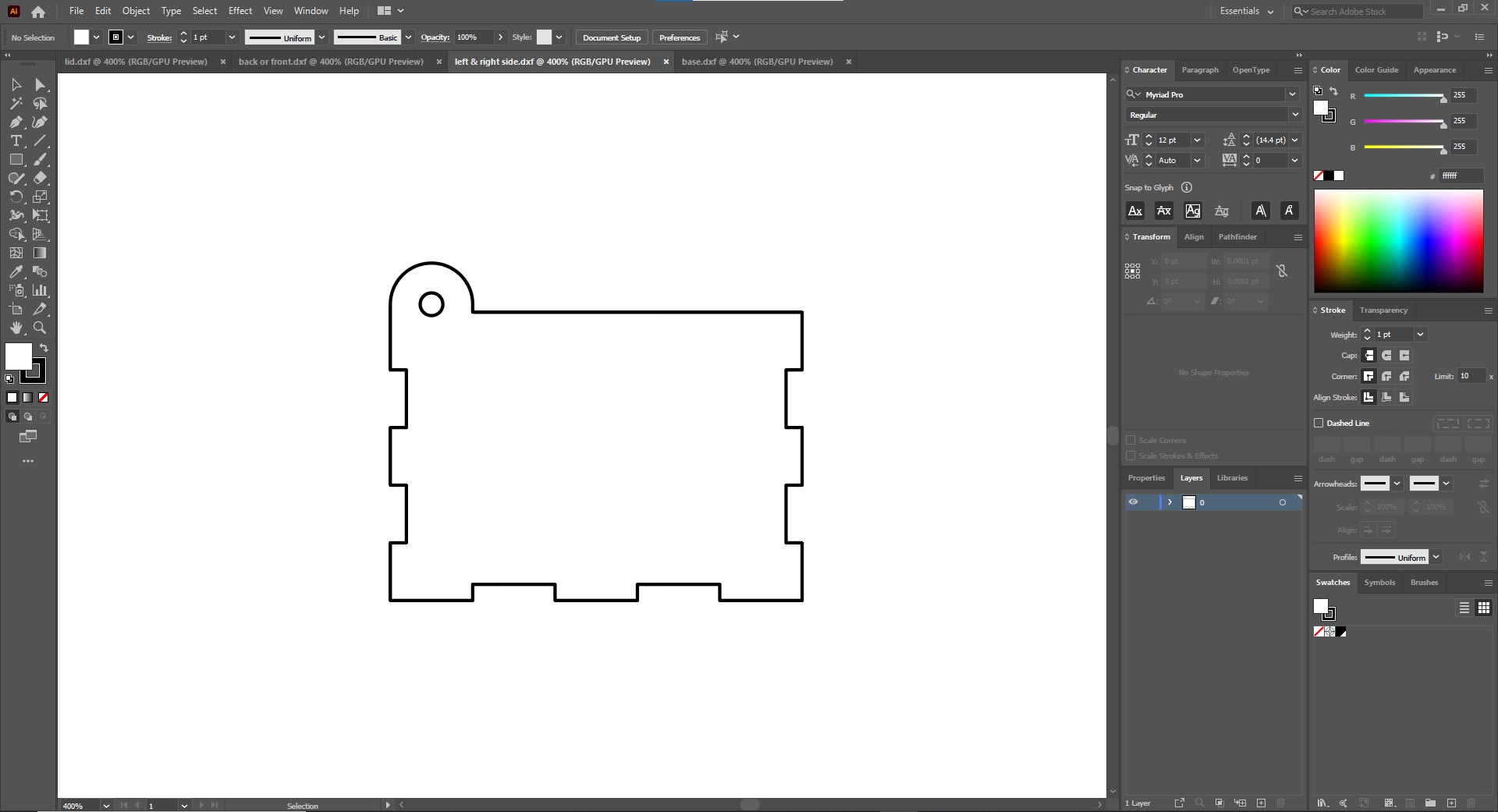Create new layer in Layers panel
The width and height of the screenshot is (1498, 812).
point(1261,803)
